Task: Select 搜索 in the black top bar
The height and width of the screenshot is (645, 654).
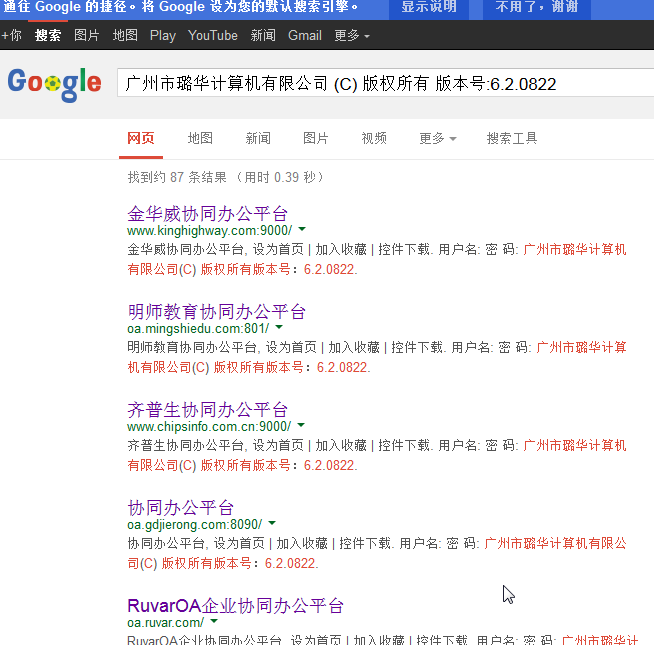Action: coord(48,35)
